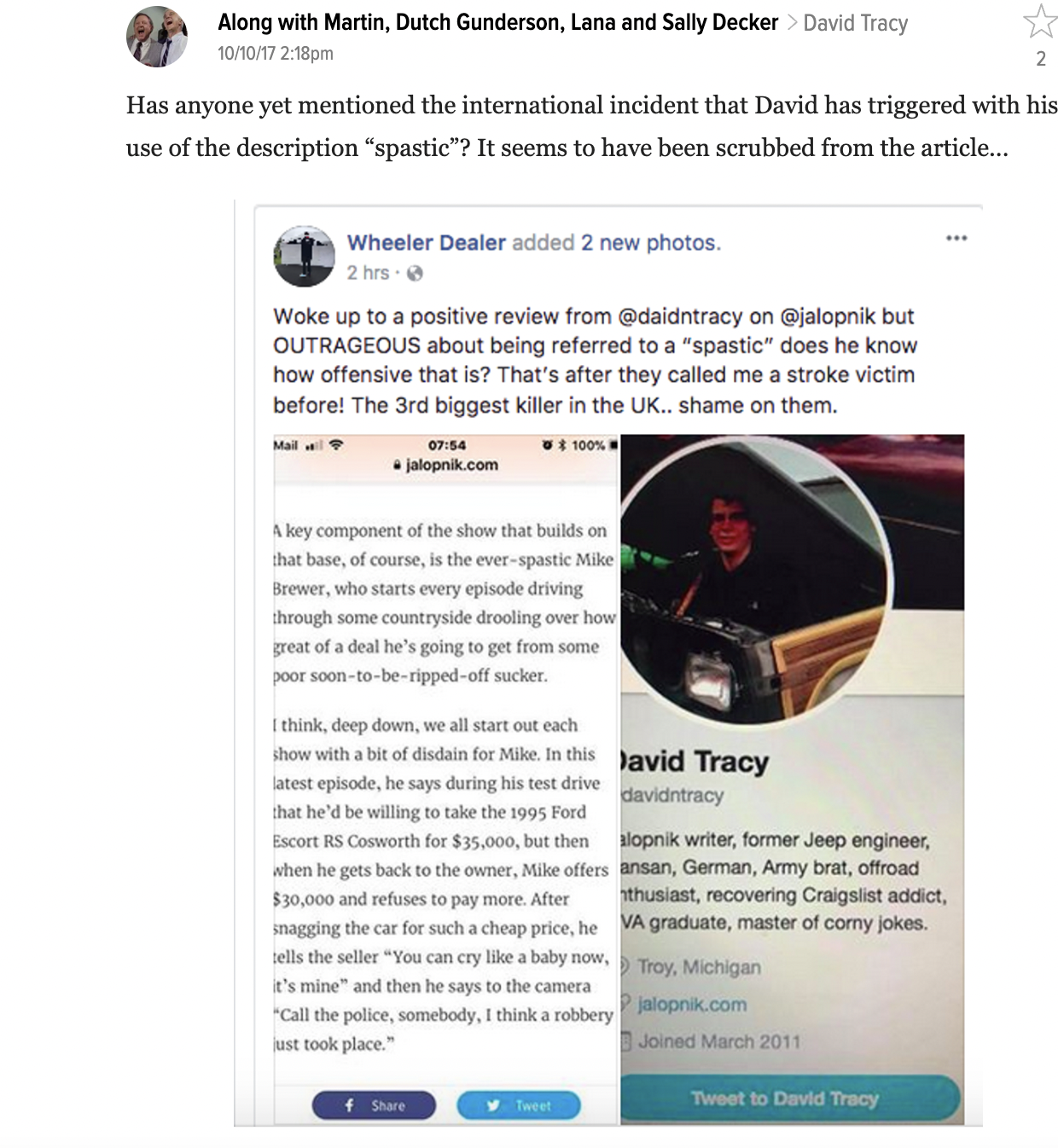Click the Facebook Share button in the article

[x=374, y=1105]
